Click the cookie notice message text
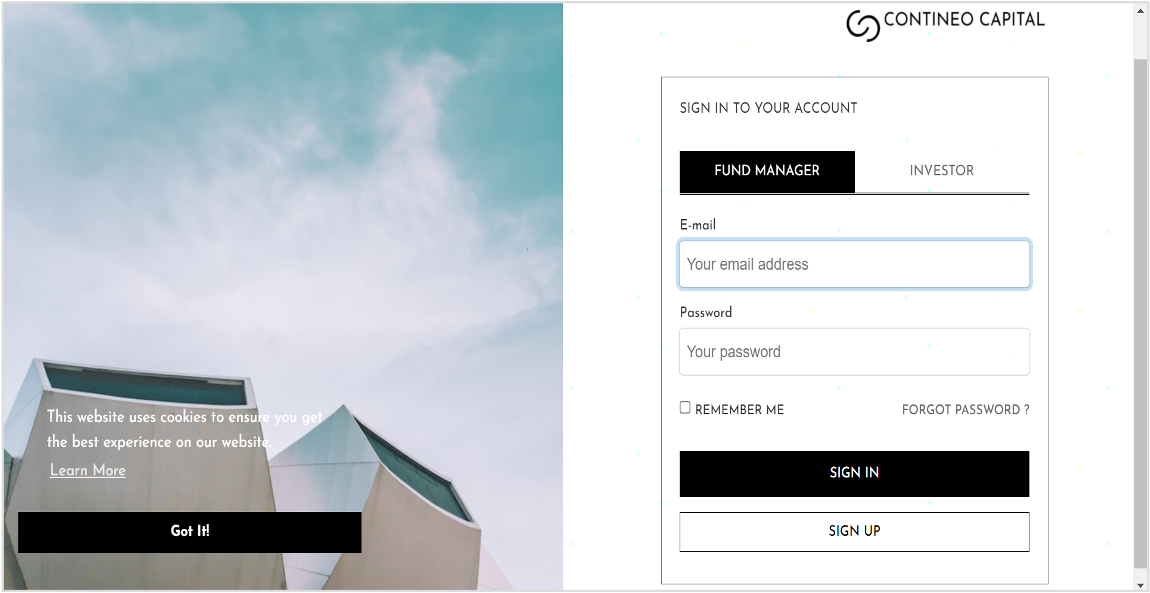1150x593 pixels. [184, 429]
